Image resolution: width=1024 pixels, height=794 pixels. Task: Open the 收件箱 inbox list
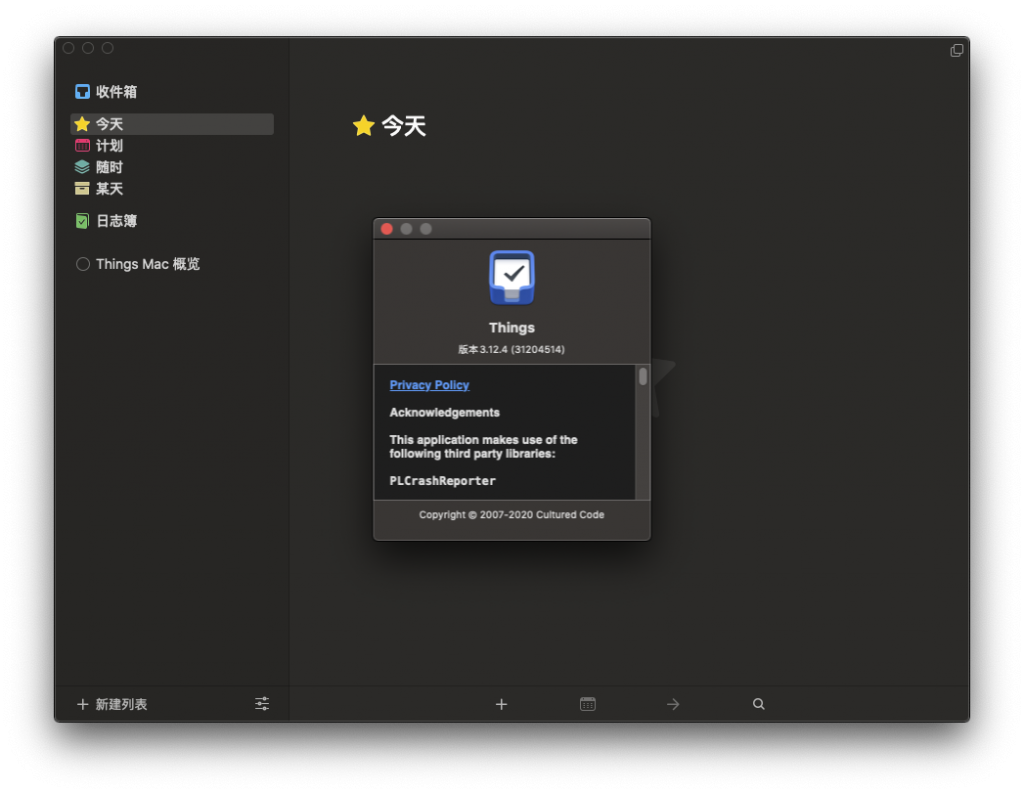click(x=172, y=91)
